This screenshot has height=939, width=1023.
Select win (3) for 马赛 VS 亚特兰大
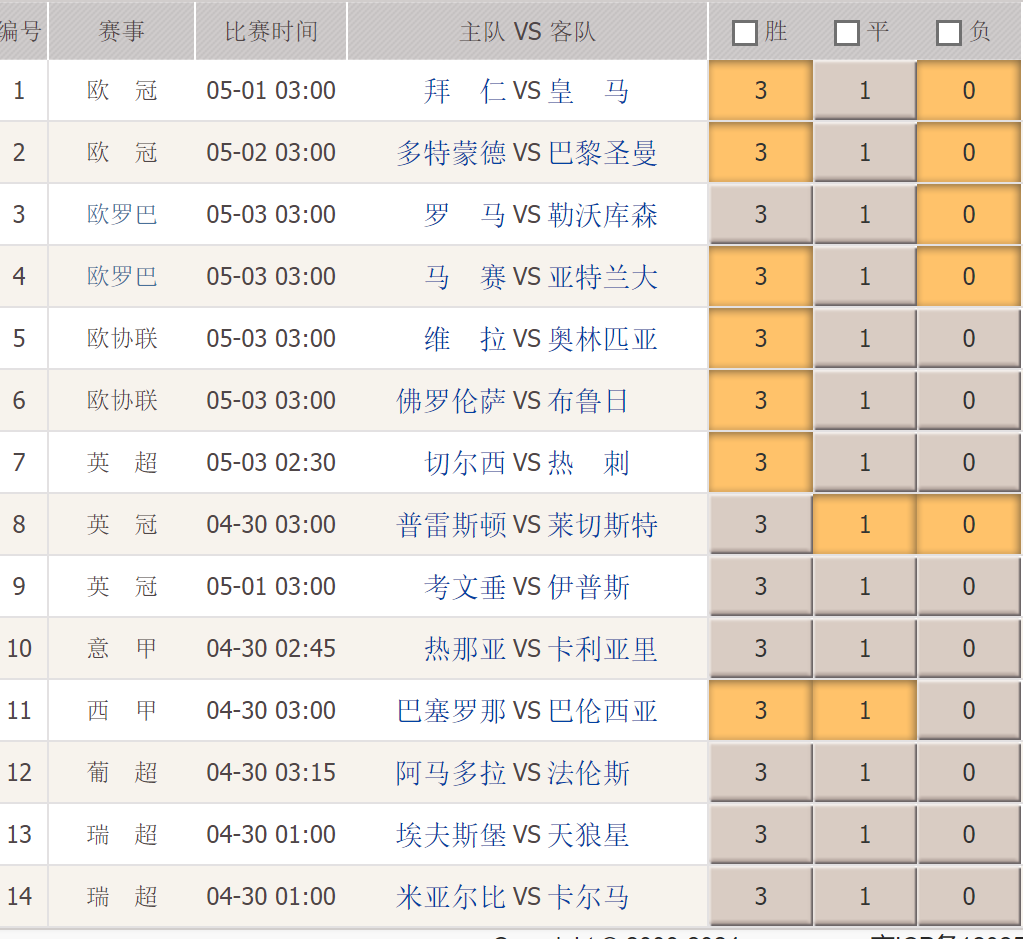coord(761,277)
